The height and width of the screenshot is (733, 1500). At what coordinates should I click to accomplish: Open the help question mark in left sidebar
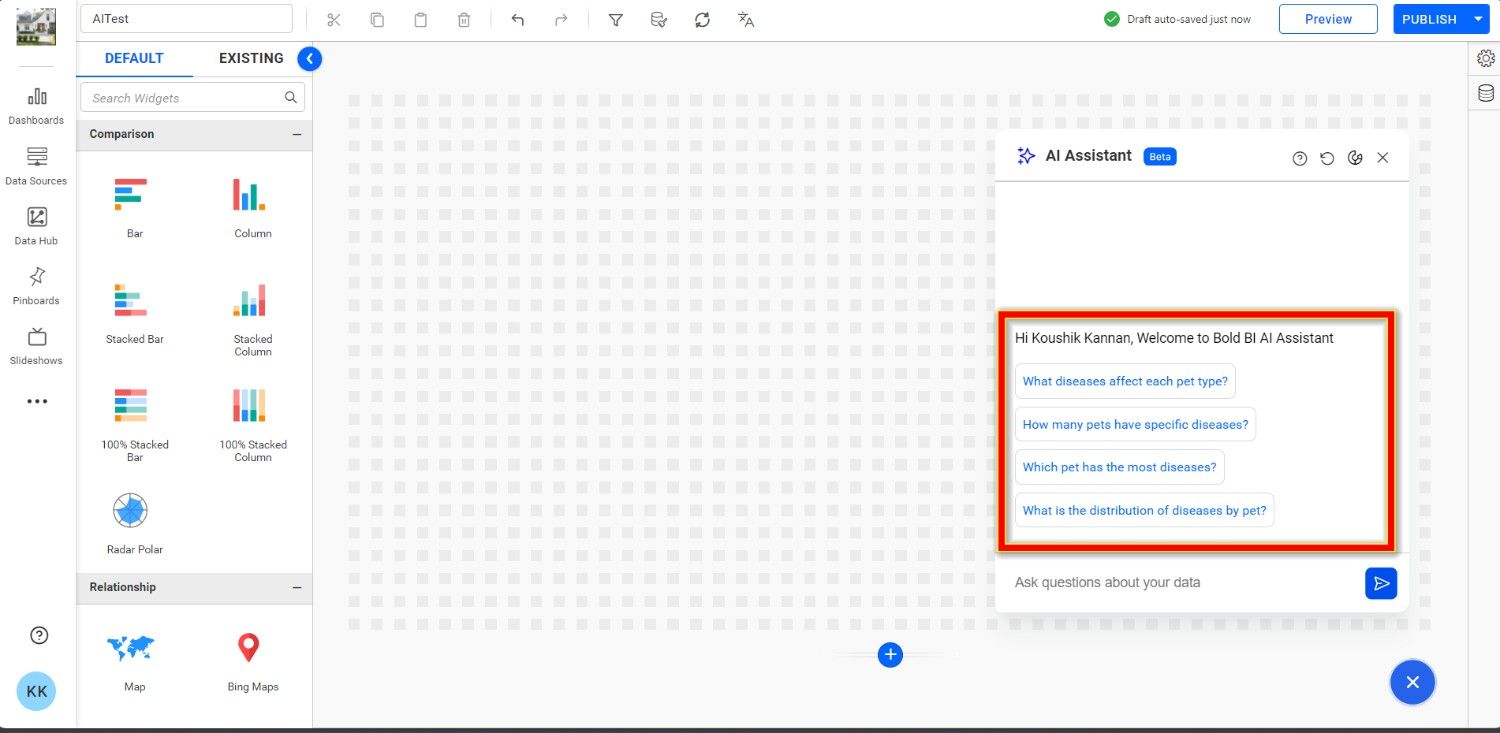tap(39, 635)
